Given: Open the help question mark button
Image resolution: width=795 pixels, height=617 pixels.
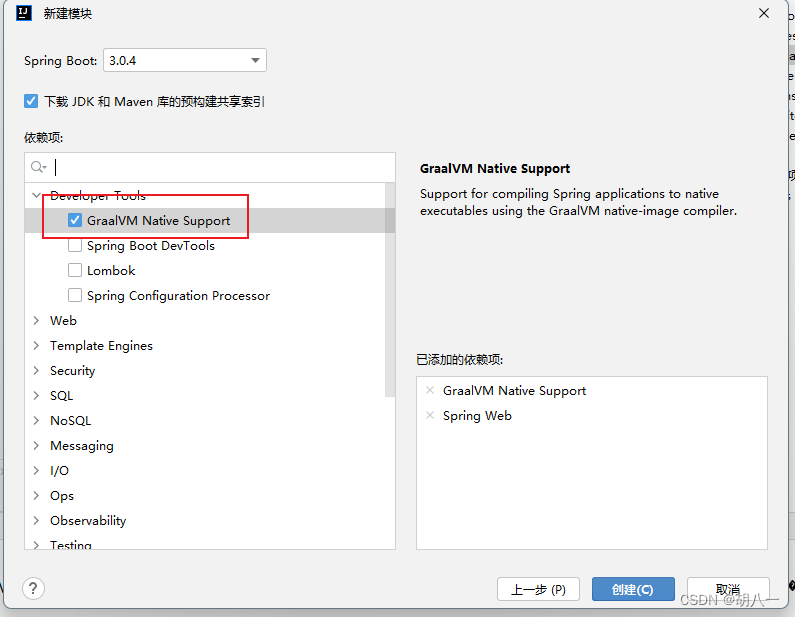Looking at the screenshot, I should (x=33, y=589).
